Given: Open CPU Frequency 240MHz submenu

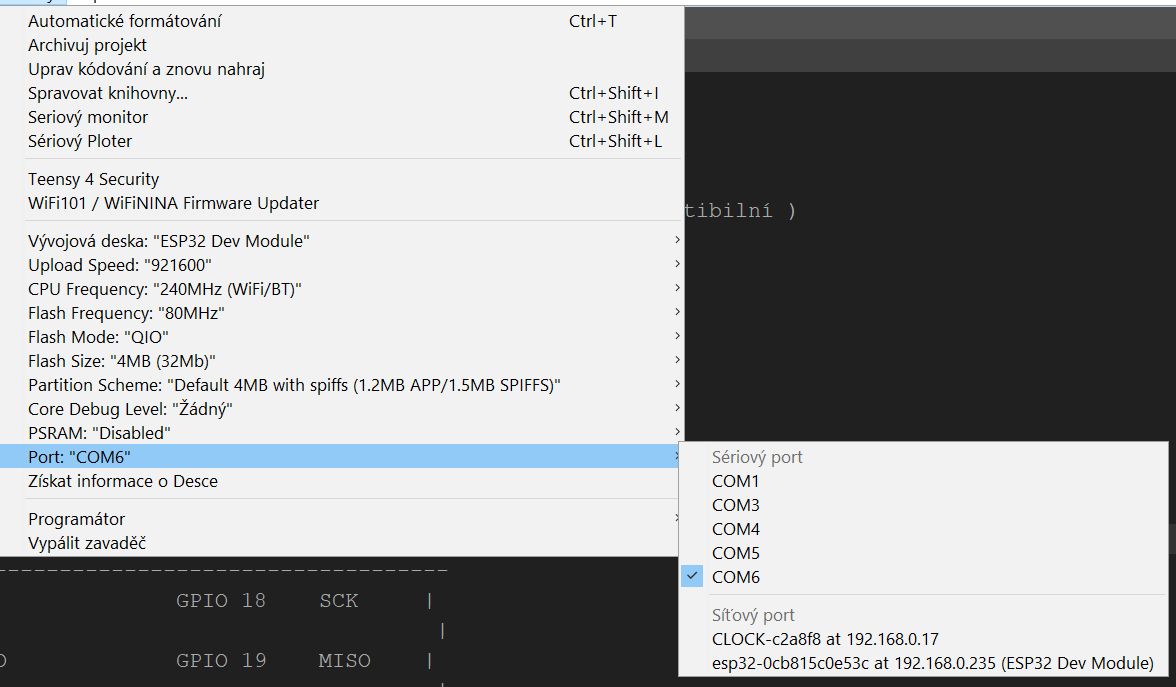Looking at the screenshot, I should coord(165,289).
